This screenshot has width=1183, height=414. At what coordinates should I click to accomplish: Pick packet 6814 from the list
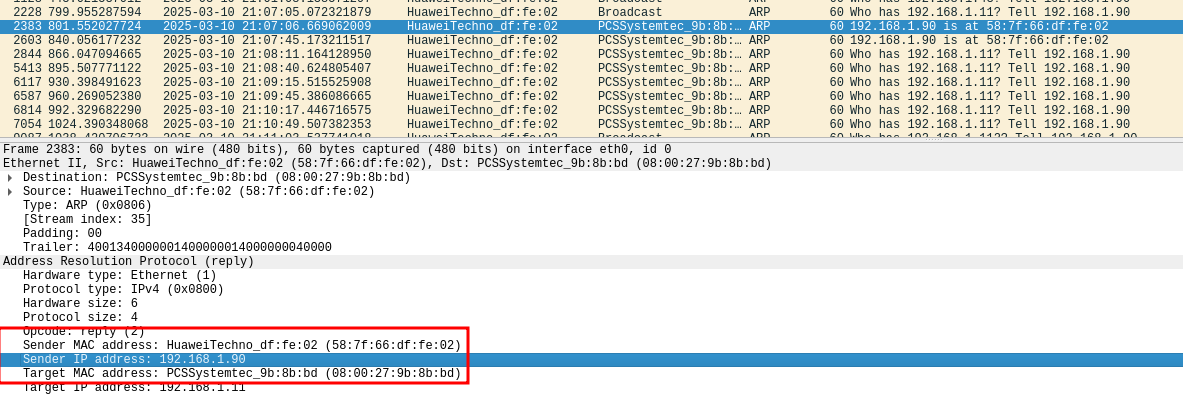400,111
